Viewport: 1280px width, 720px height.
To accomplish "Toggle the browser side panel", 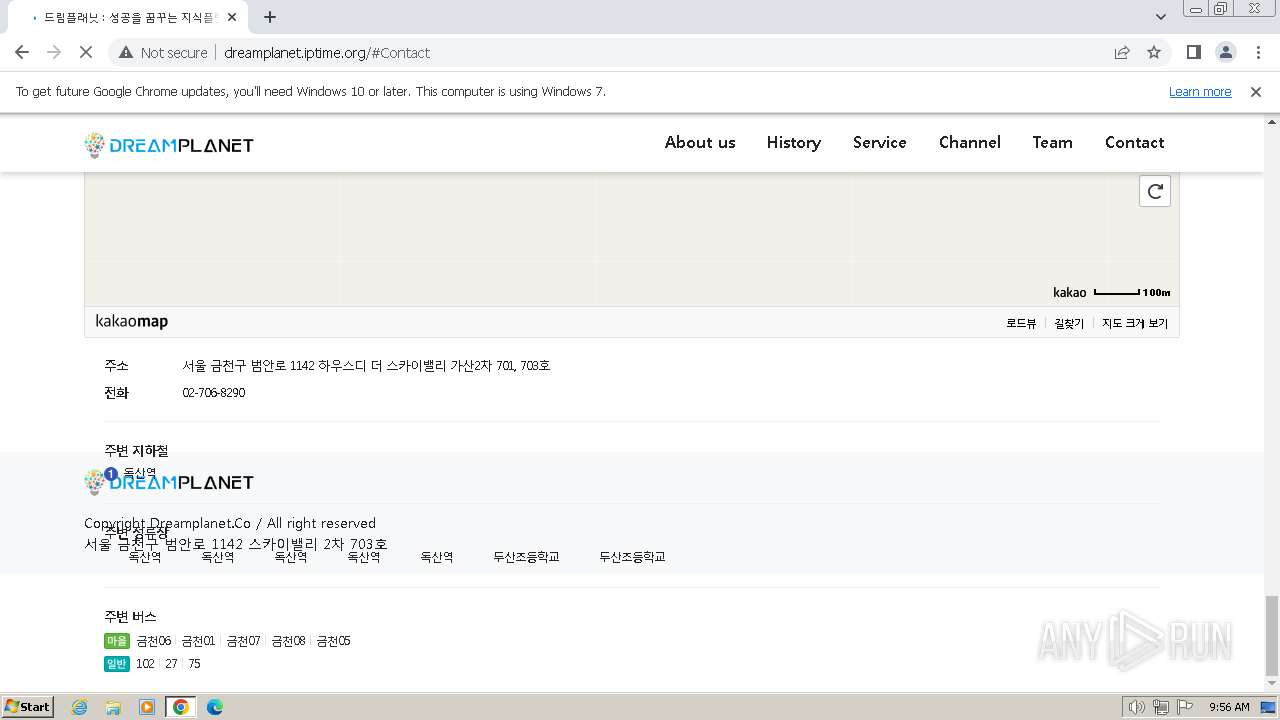I will 1193,52.
